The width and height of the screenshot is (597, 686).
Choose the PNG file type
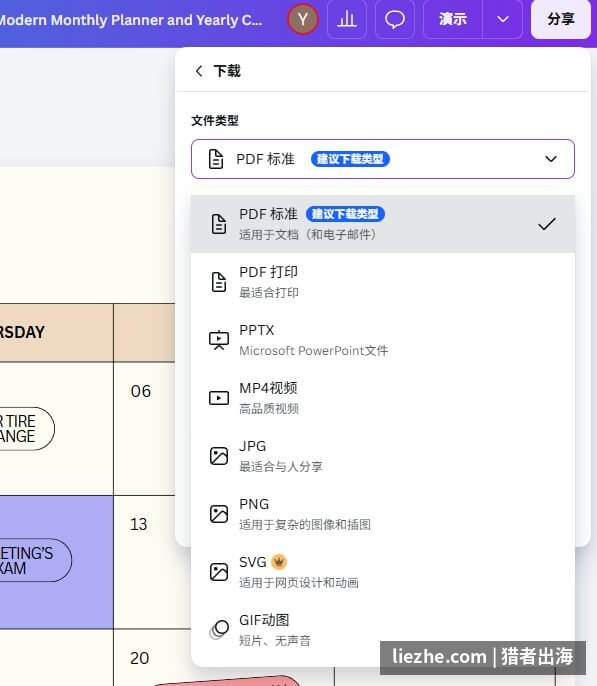[x=383, y=514]
